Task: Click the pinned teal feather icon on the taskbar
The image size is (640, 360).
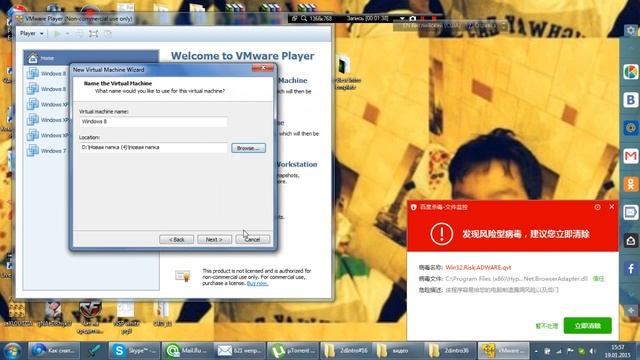Action: 94,351
